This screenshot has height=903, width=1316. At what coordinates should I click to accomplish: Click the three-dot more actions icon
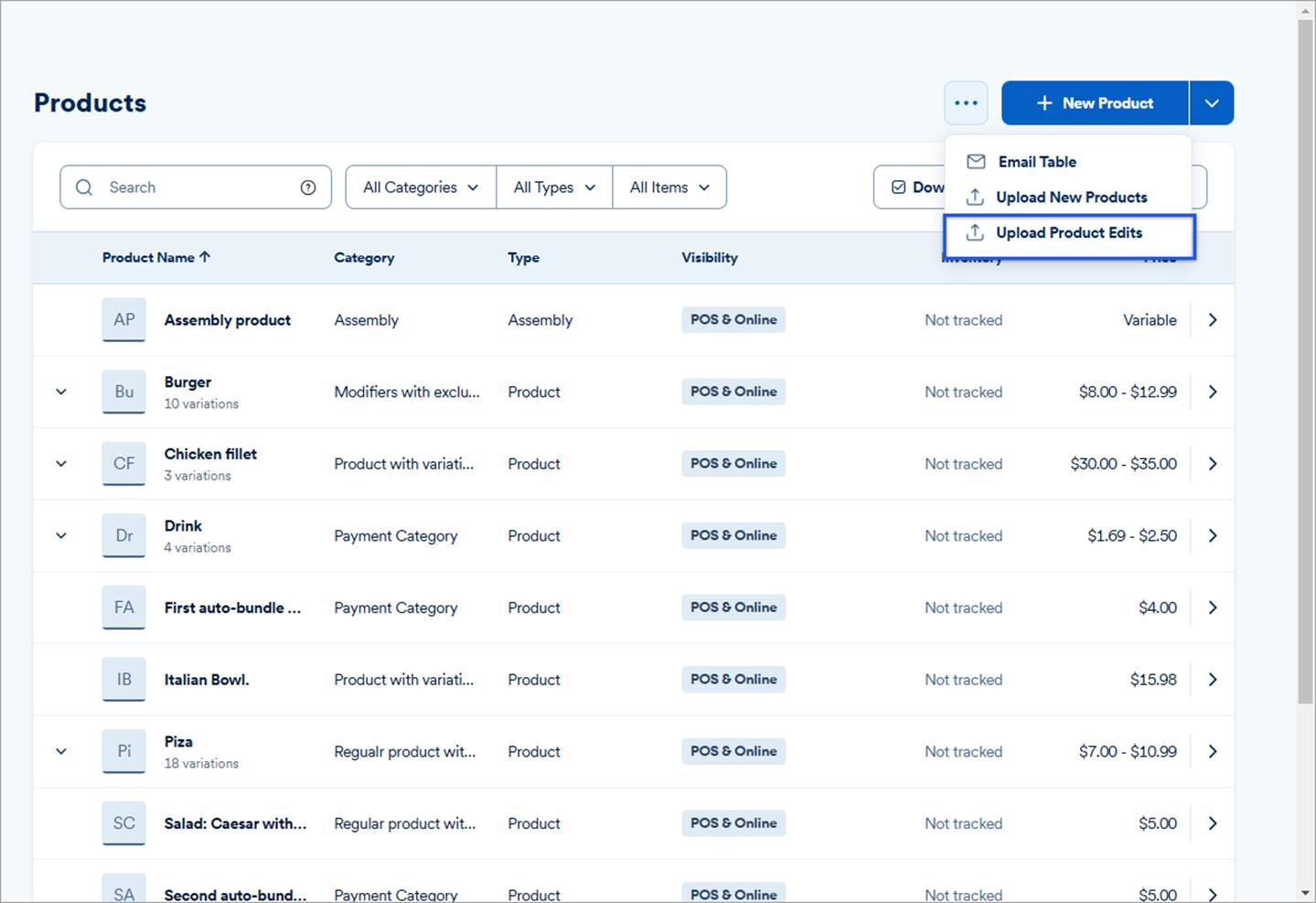pyautogui.click(x=966, y=102)
